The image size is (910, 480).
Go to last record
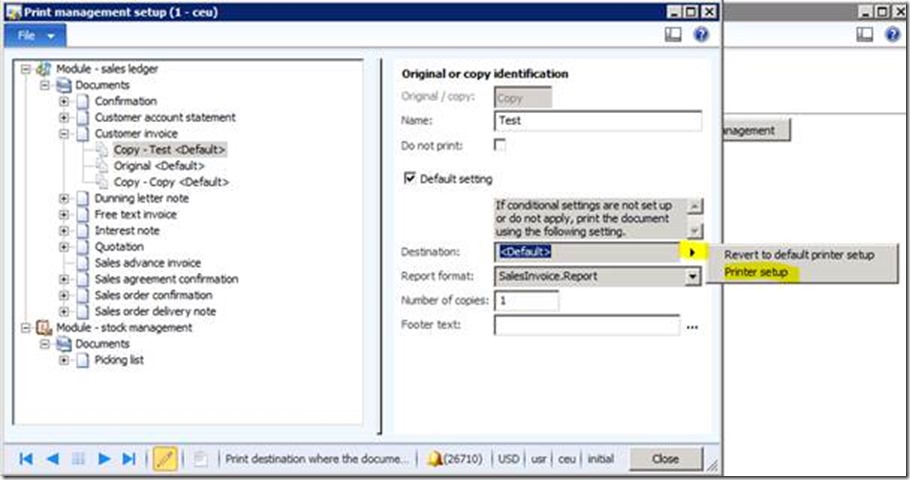click(129, 459)
